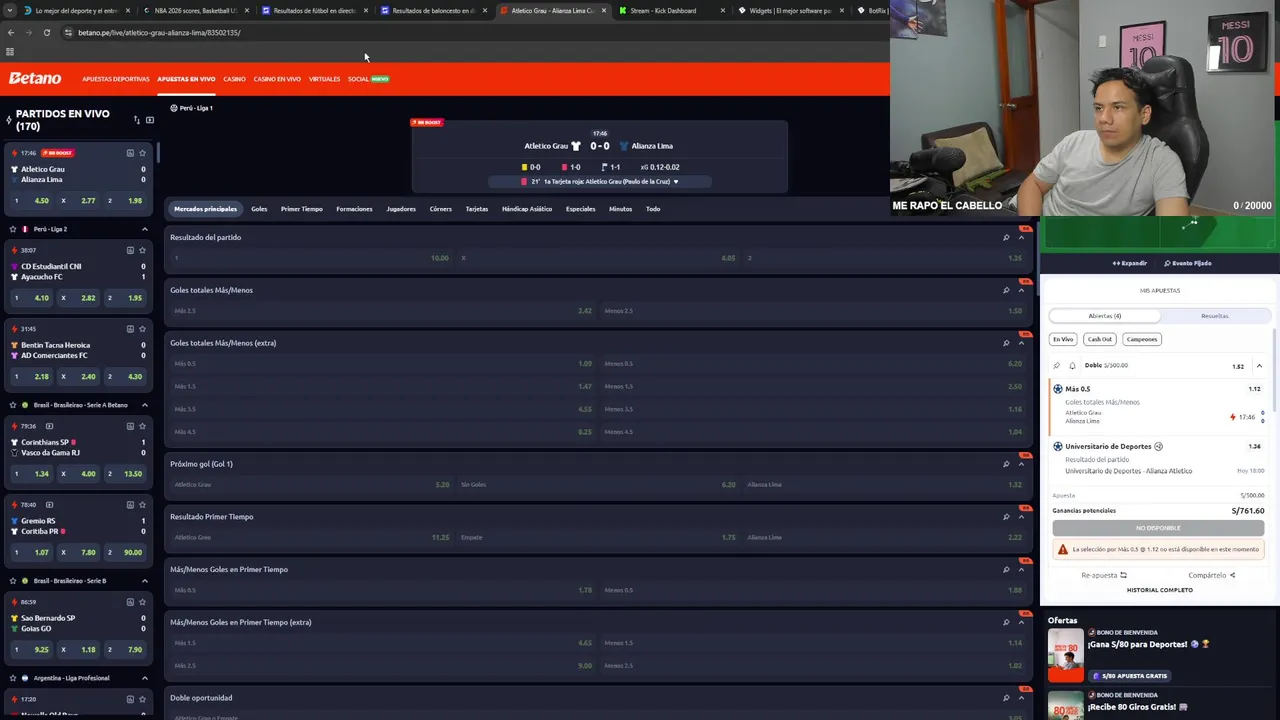Open statistics icon on Sao Bernardo SP card
This screenshot has width=1280, height=720.
pos(130,602)
